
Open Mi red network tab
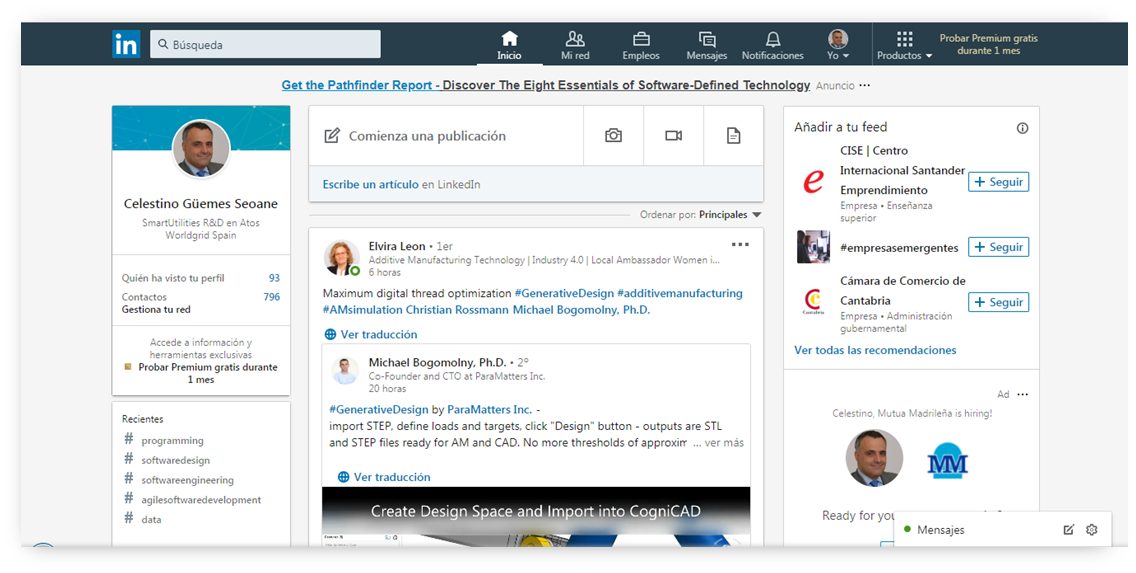pyautogui.click(x=575, y=45)
